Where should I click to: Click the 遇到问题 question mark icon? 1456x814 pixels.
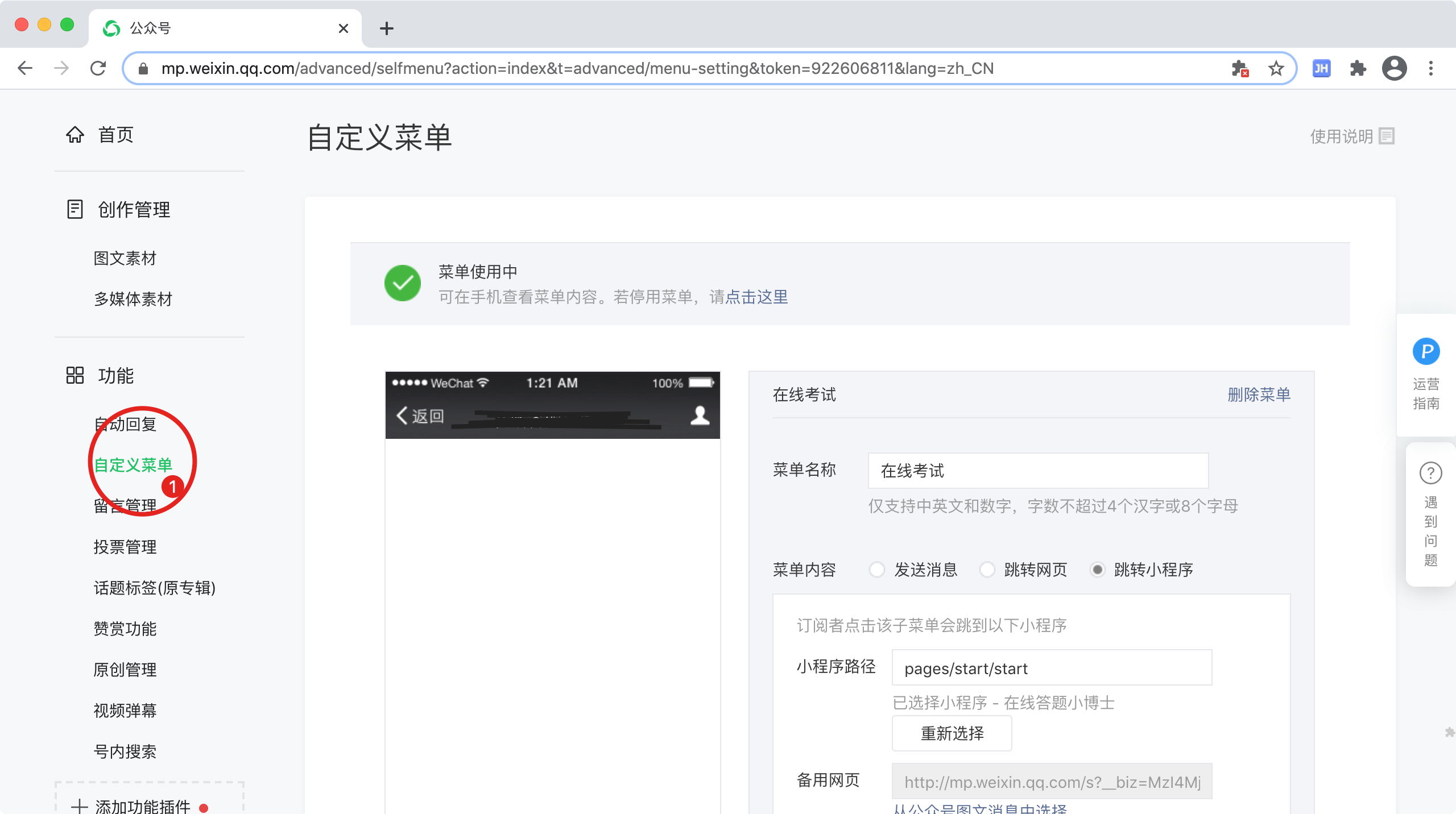pyautogui.click(x=1430, y=473)
